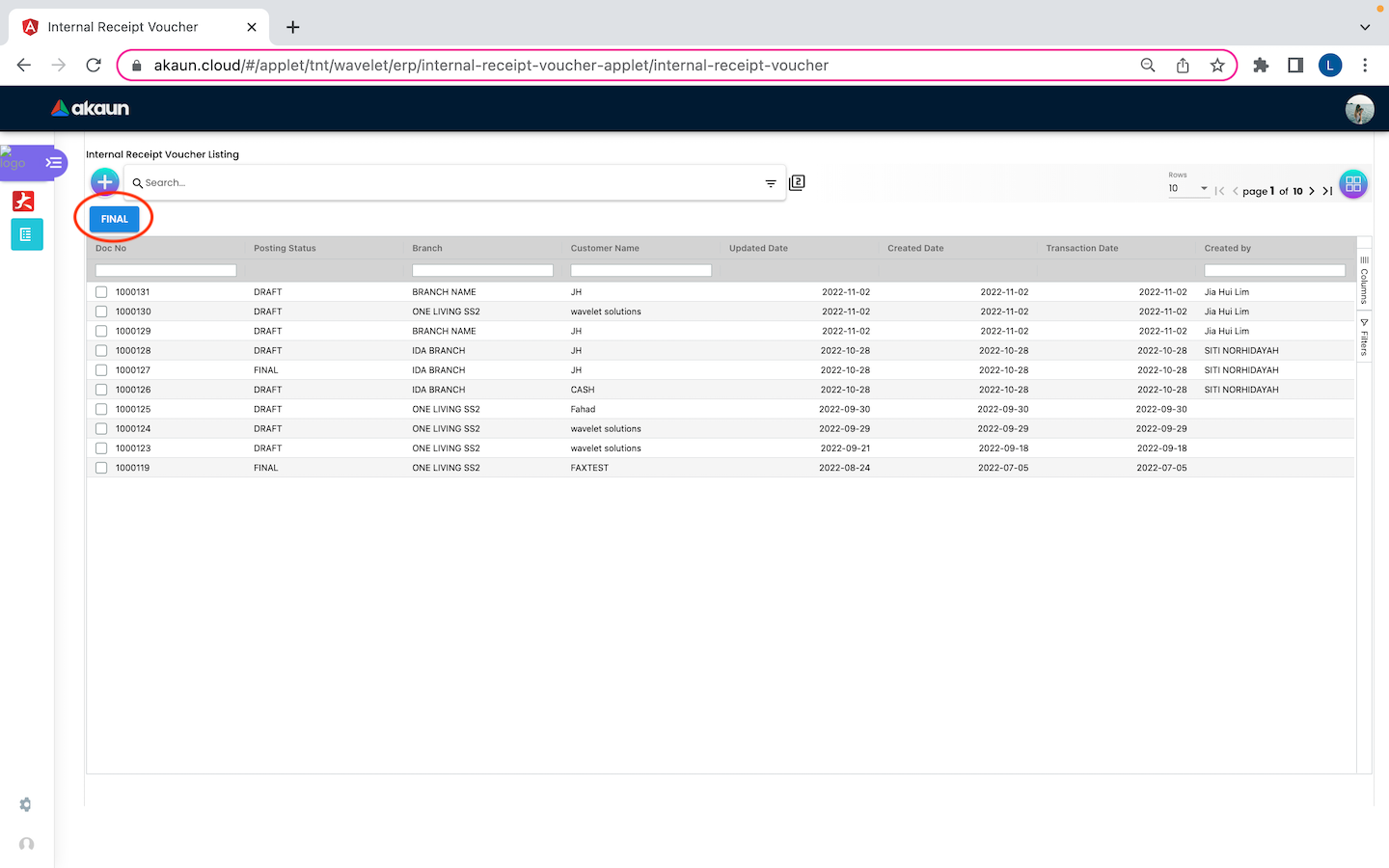The height and width of the screenshot is (868, 1389).
Task: Open the search filter options icon
Action: (771, 183)
